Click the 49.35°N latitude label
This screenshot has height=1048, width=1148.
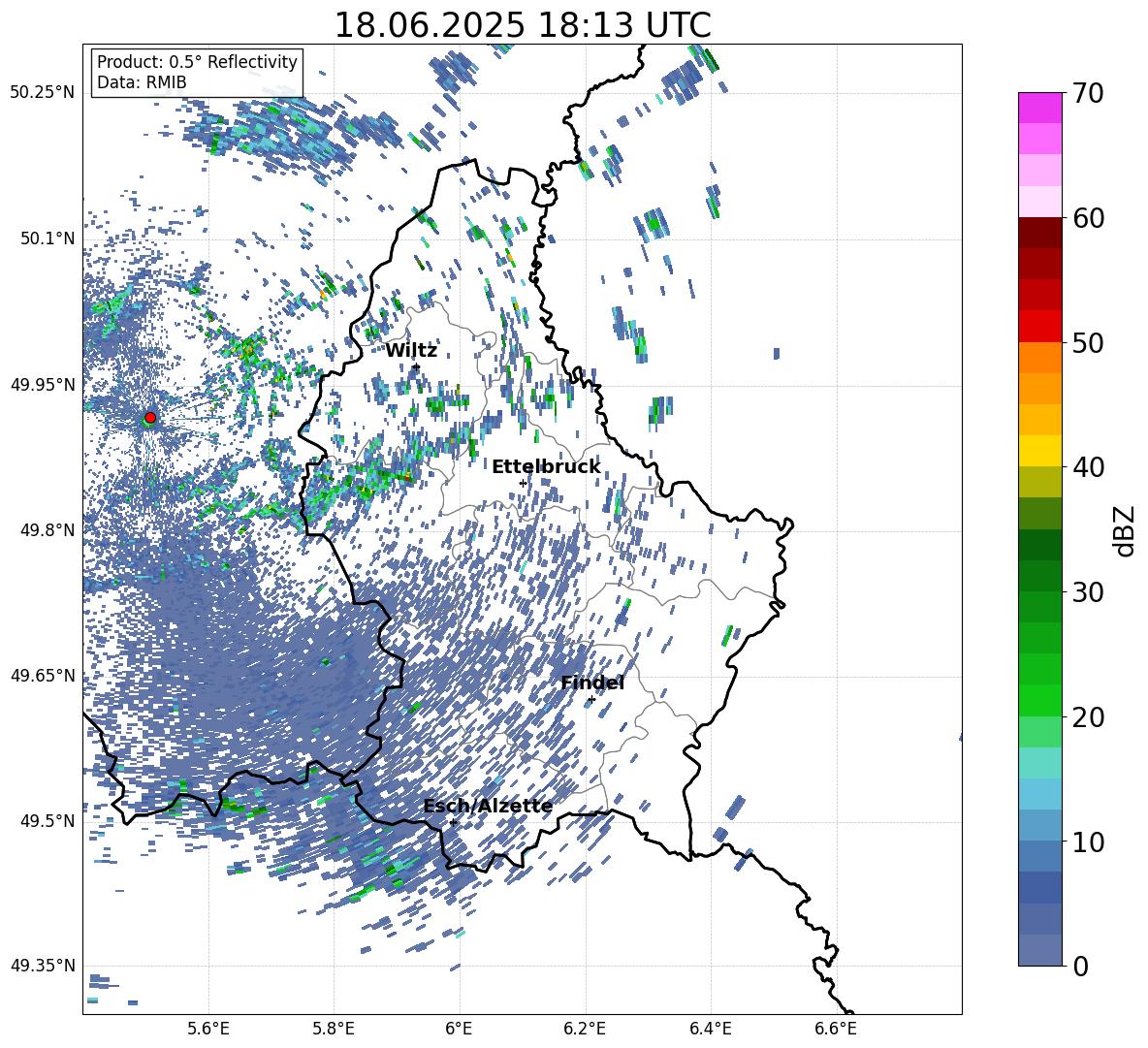(43, 966)
